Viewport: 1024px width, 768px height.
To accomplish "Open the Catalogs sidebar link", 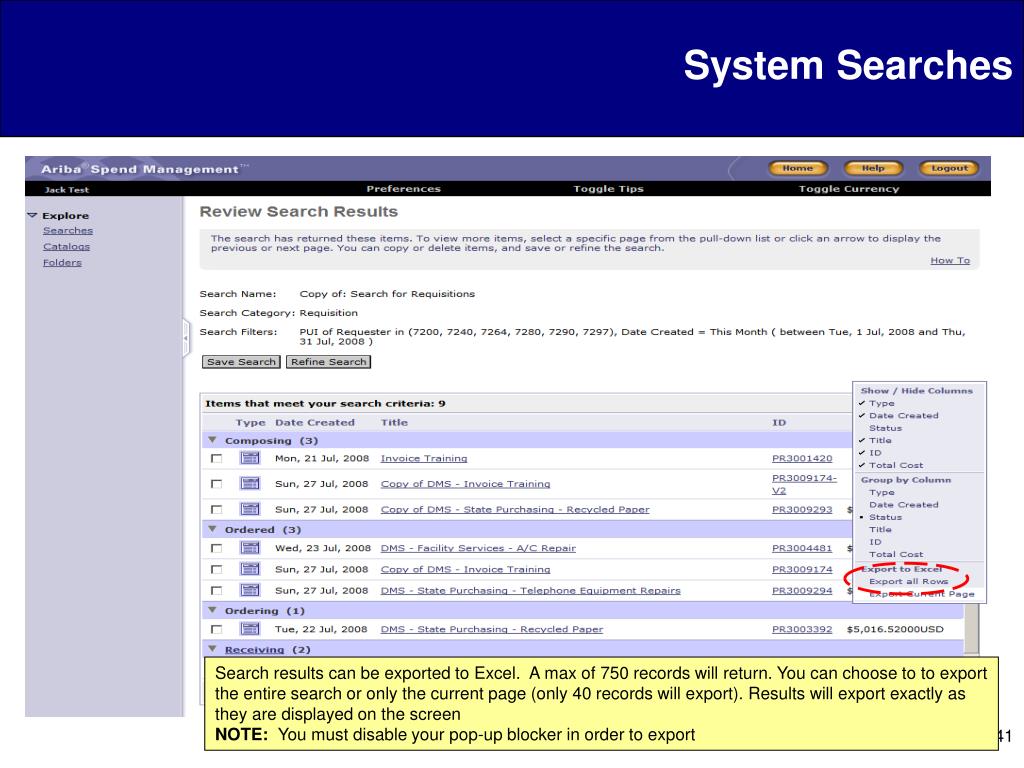I will click(66, 246).
